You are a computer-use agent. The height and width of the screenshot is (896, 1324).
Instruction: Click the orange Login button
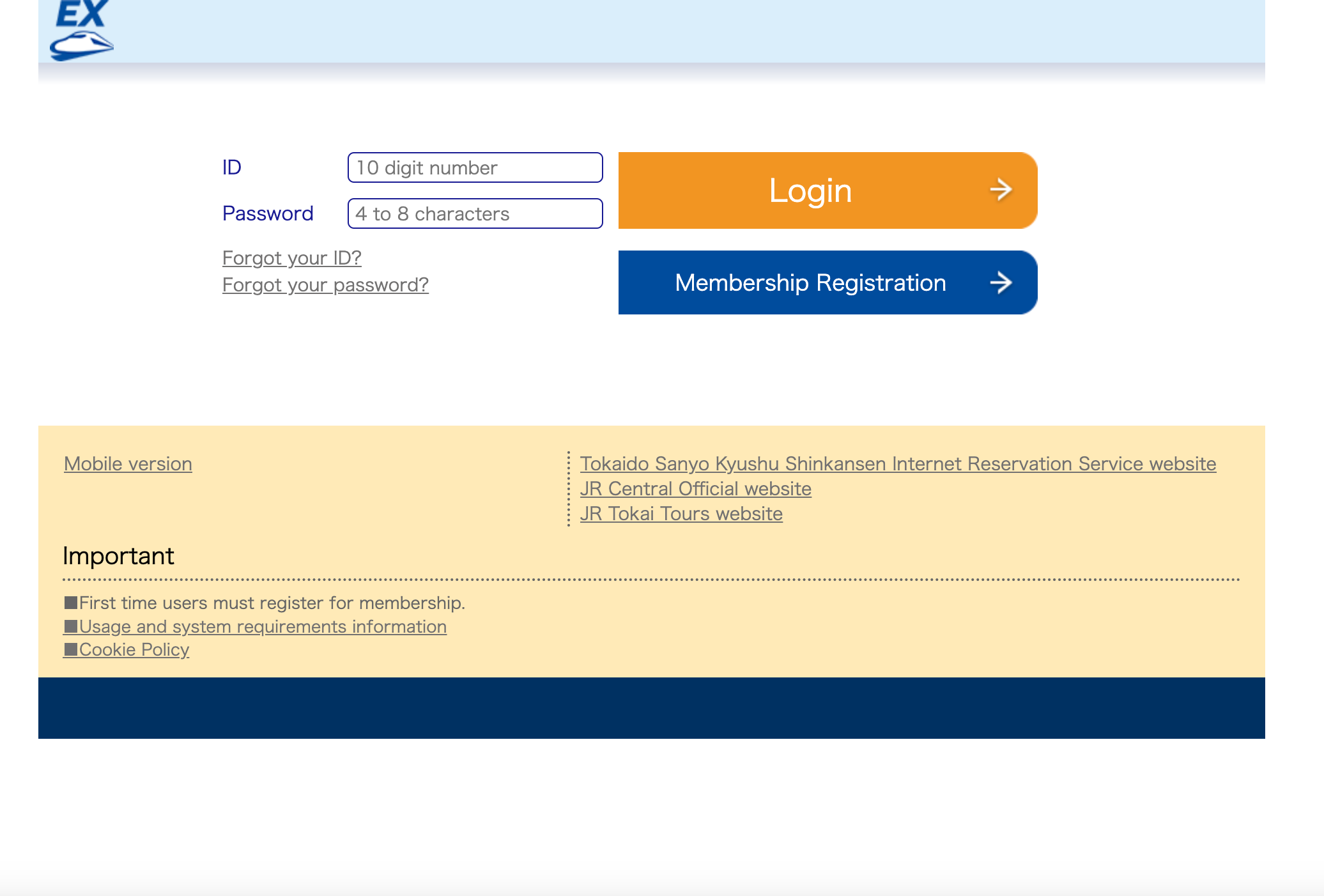[x=828, y=190]
